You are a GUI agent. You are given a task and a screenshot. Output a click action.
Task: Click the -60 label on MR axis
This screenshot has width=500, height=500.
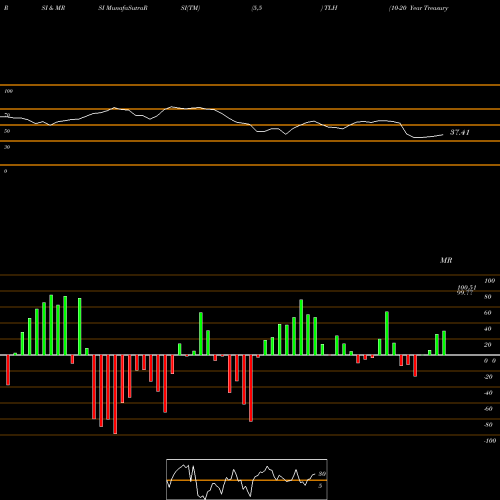coord(488,409)
